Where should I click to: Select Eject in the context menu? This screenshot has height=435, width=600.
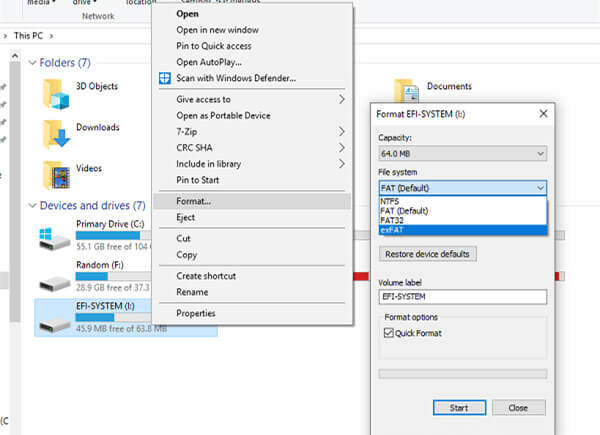point(184,216)
